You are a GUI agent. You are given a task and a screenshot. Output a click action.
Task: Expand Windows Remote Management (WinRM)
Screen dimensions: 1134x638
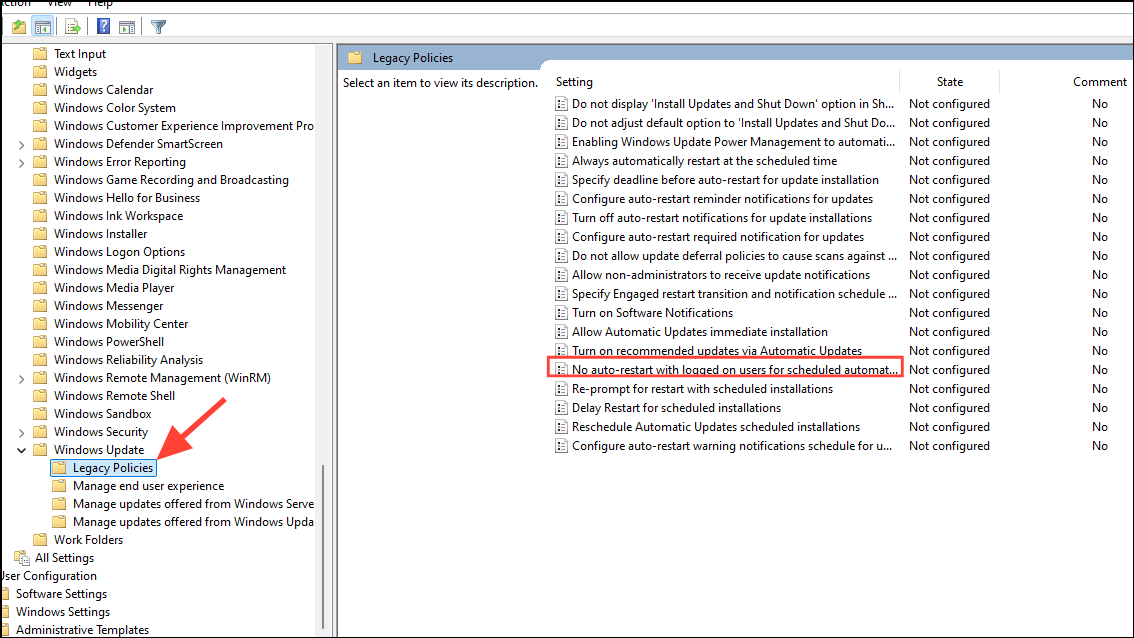[x=22, y=377]
